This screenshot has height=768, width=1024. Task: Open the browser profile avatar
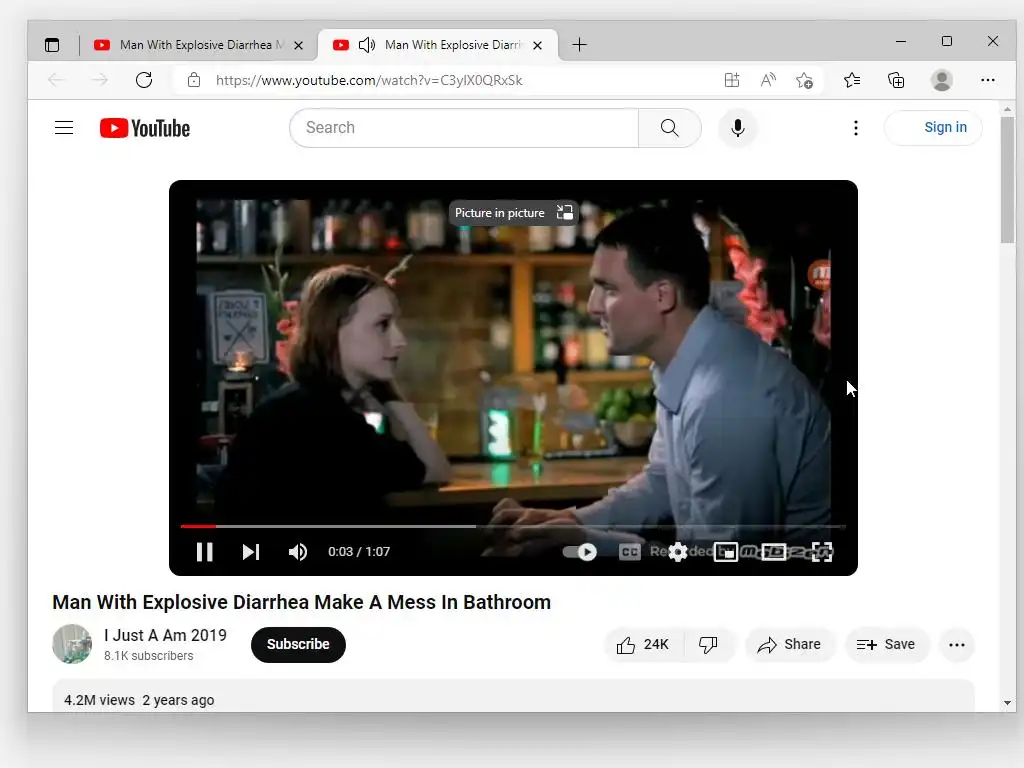click(x=941, y=80)
